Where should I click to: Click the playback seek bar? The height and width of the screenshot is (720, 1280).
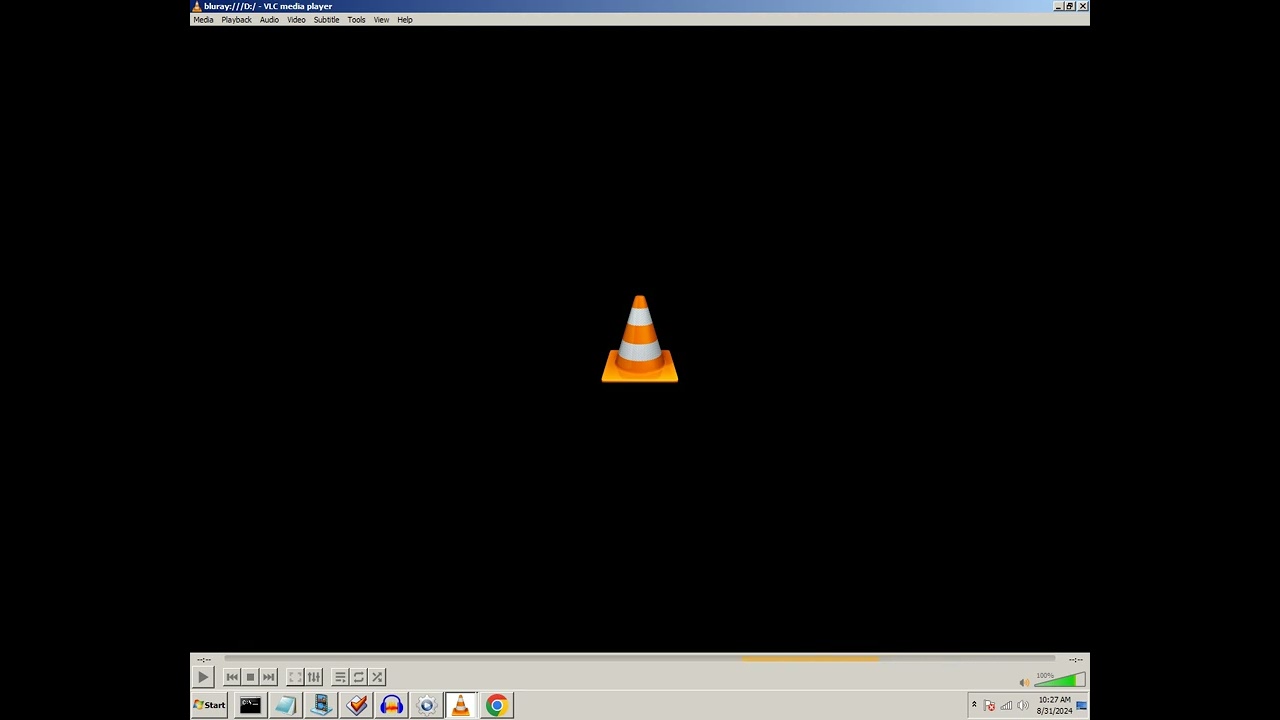coord(640,658)
